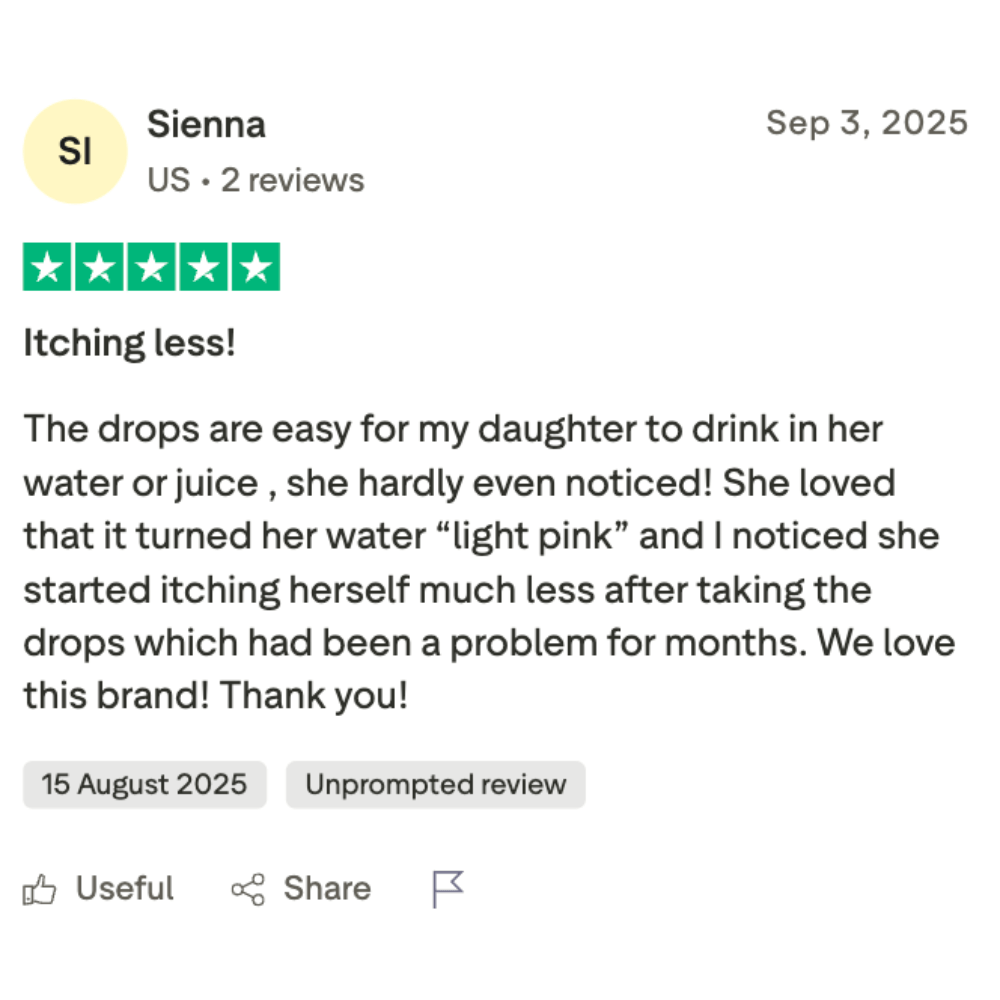Select the third green rating star
This screenshot has height=1000, width=1000.
coord(151,267)
